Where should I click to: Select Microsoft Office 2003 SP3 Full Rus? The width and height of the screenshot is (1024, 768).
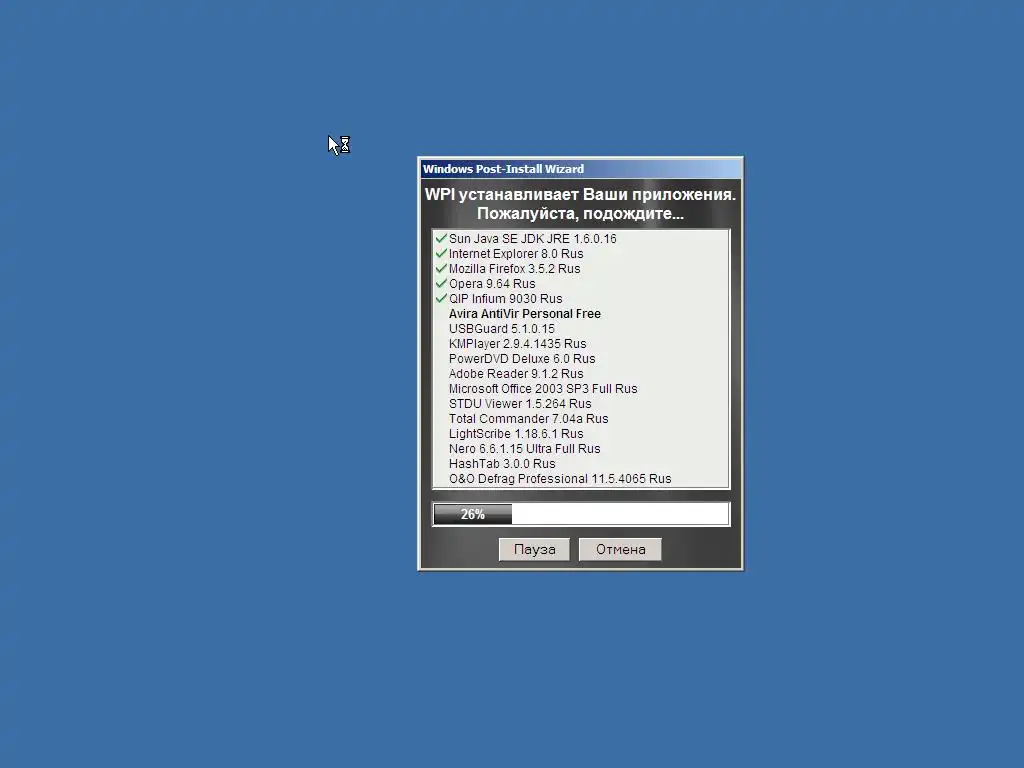point(543,389)
